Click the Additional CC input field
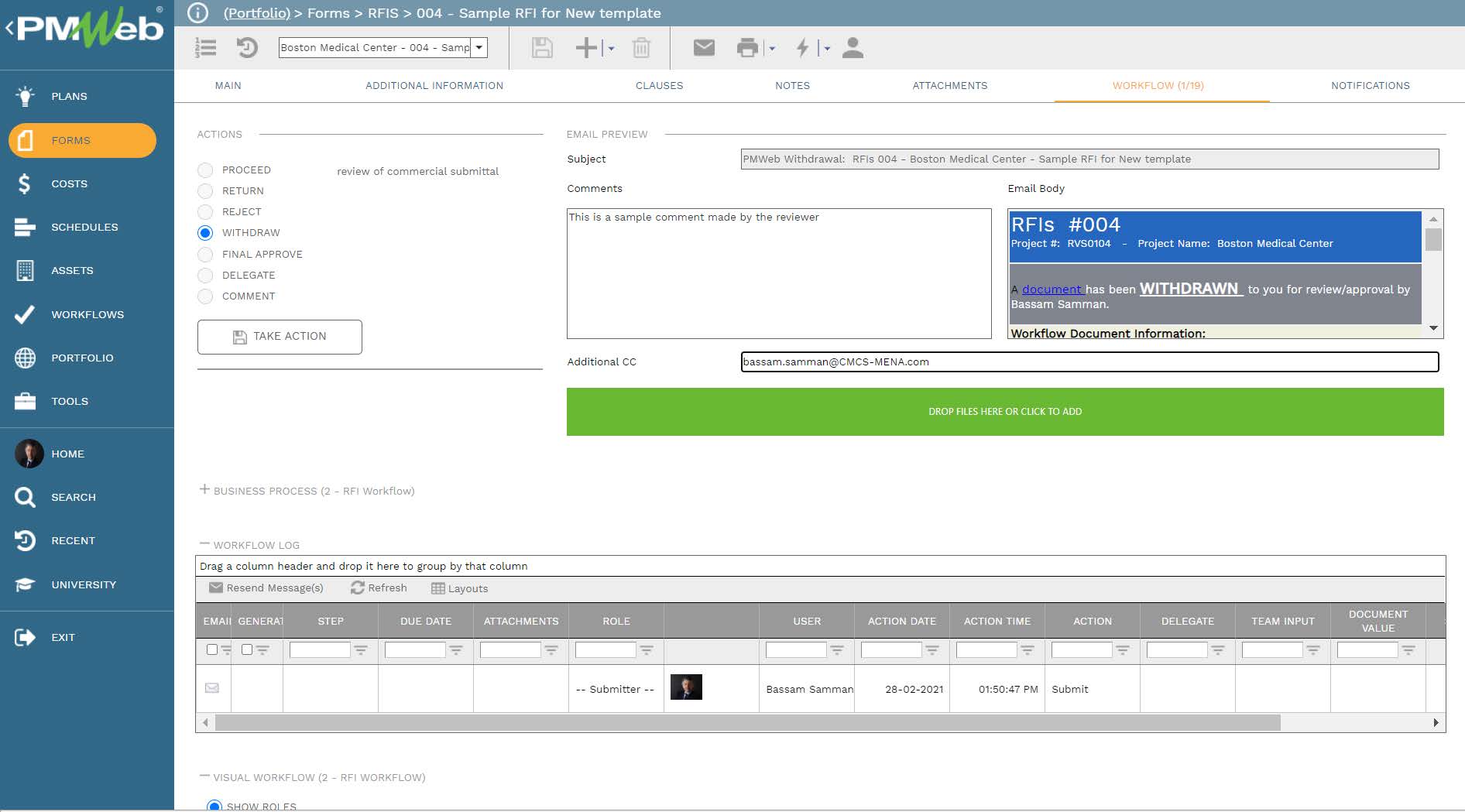 pos(1089,361)
